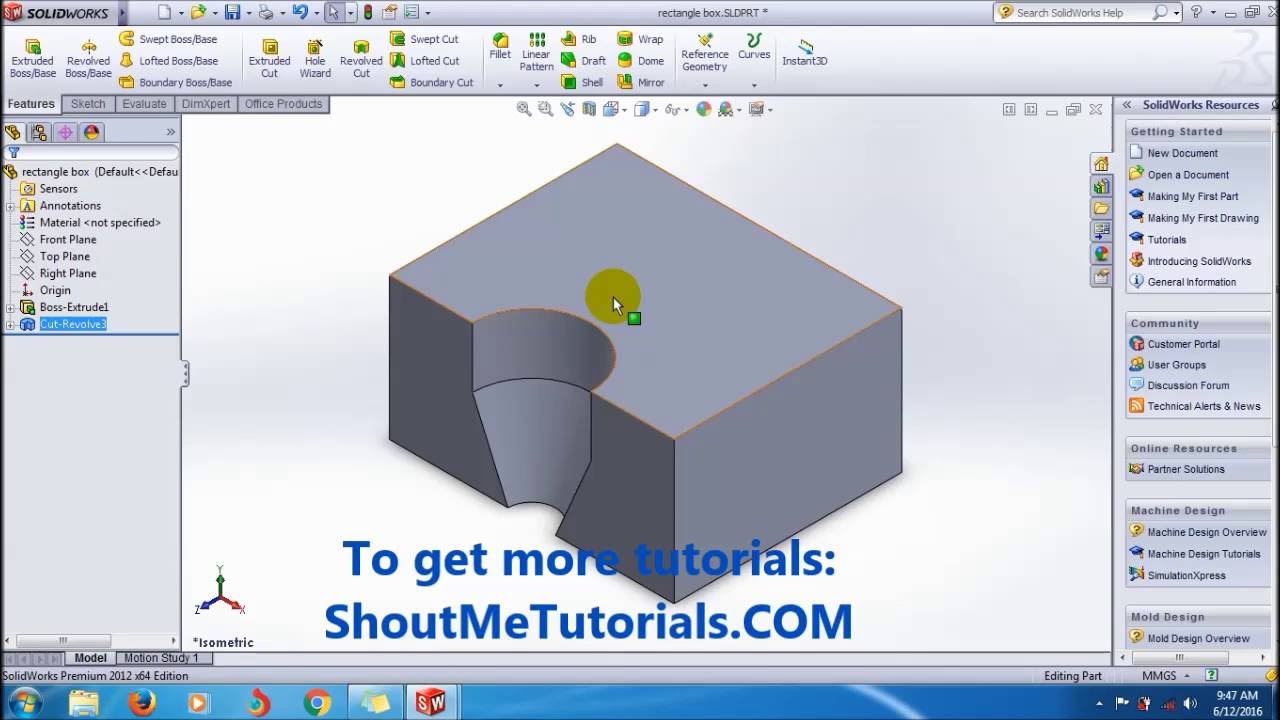Image resolution: width=1280 pixels, height=720 pixels.
Task: Click the Section View icon
Action: 589,109
